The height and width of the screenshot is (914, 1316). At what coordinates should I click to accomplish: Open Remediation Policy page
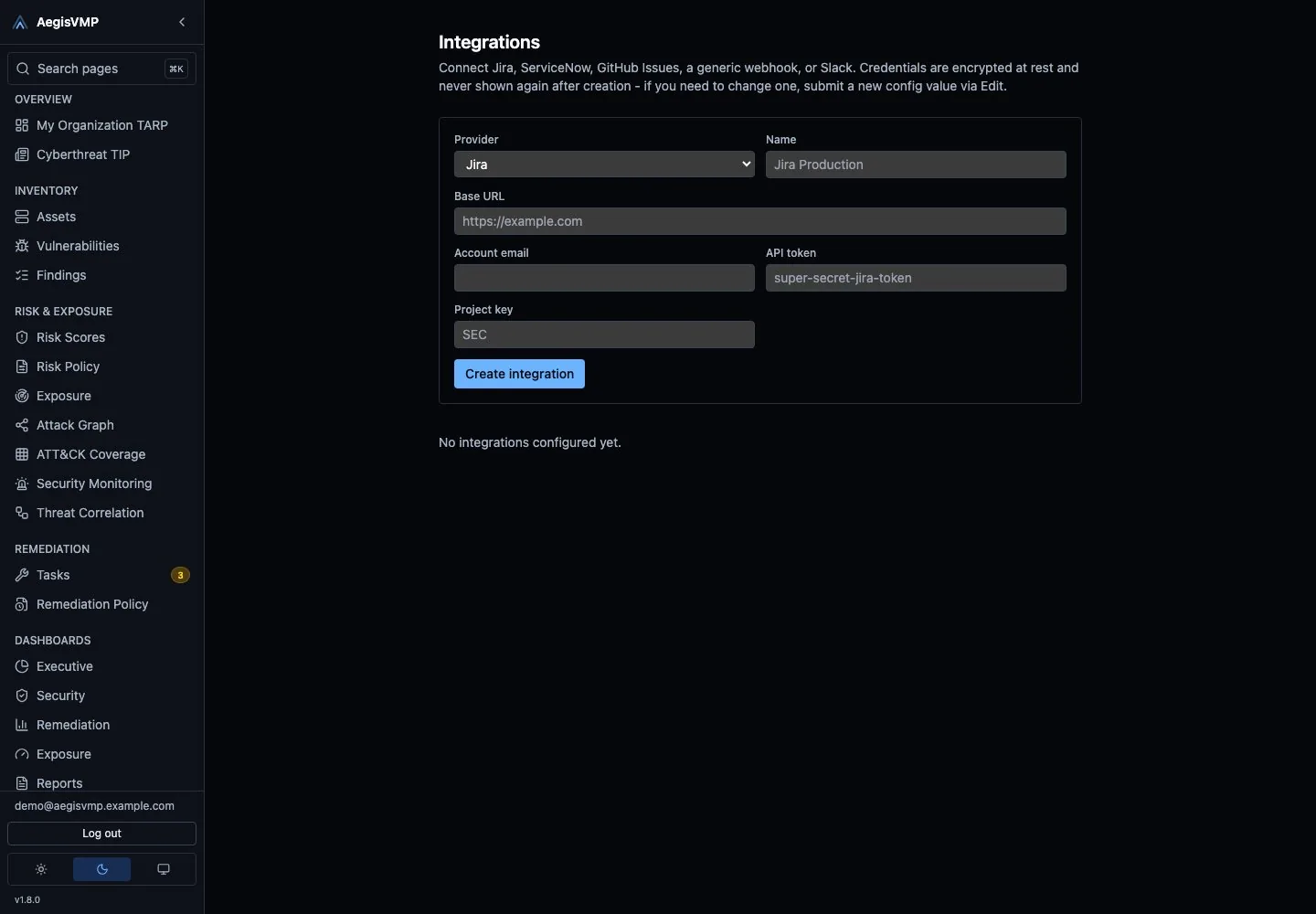(101, 604)
